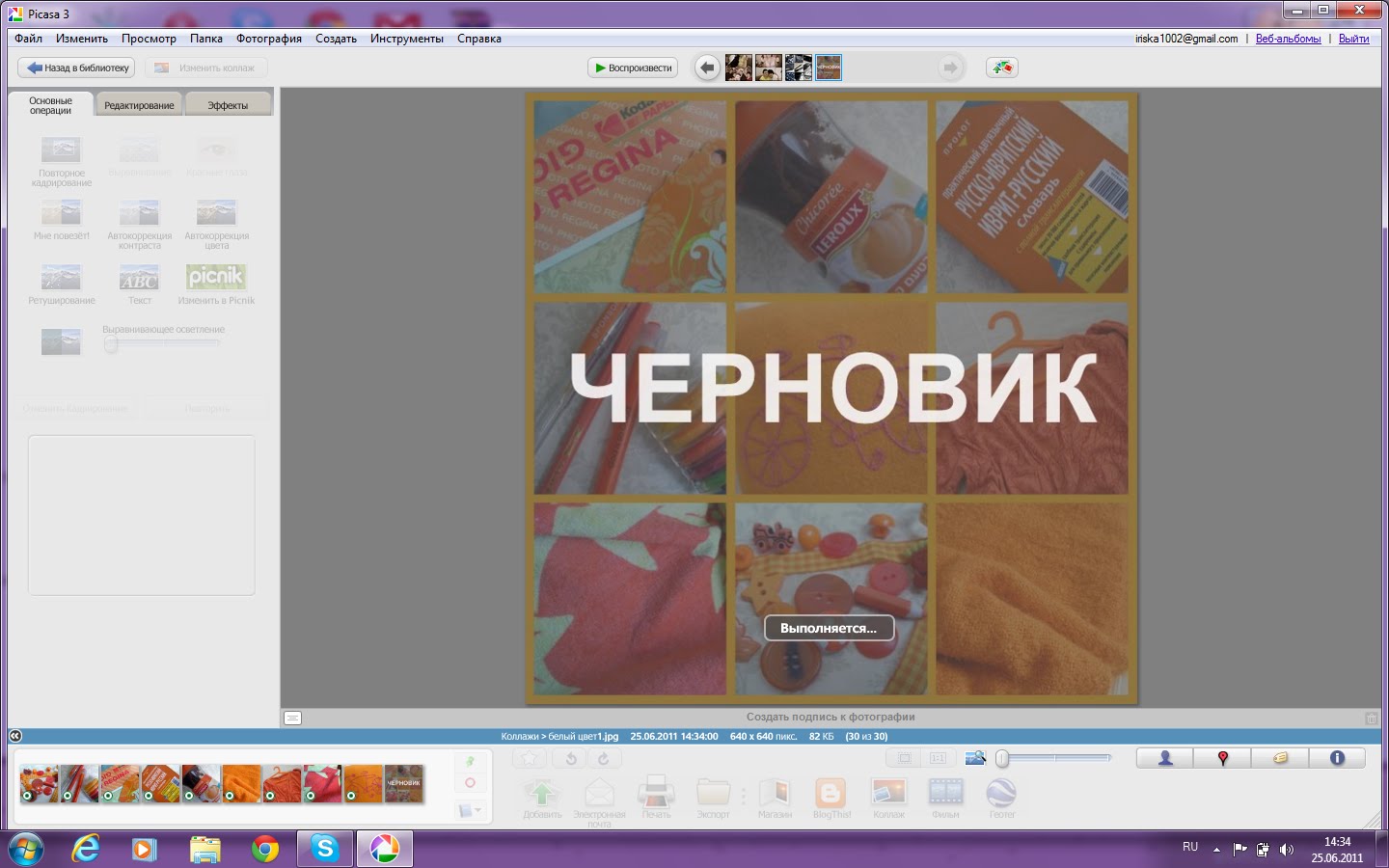Image resolution: width=1389 pixels, height=868 pixels.
Task: Go to next photo arrow
Action: coord(950,68)
